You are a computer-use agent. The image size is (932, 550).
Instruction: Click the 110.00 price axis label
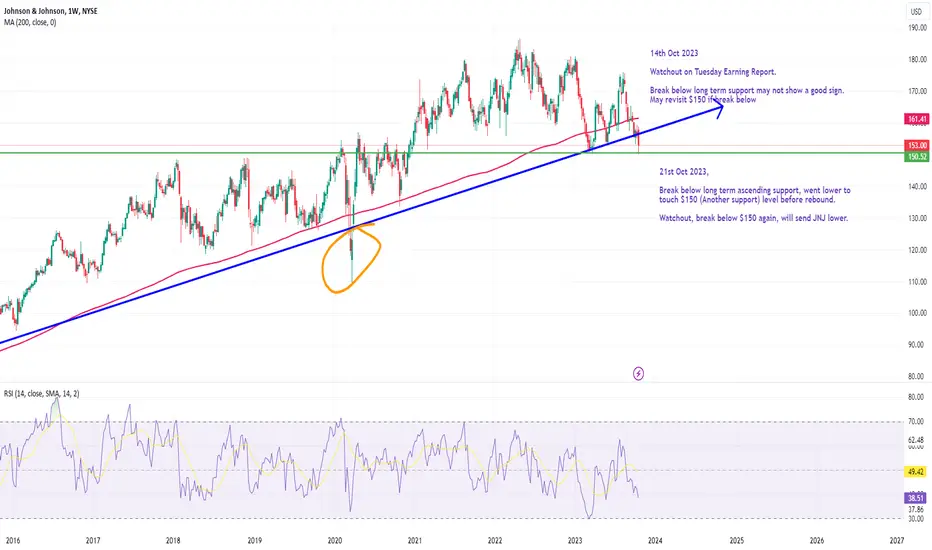tap(917, 282)
